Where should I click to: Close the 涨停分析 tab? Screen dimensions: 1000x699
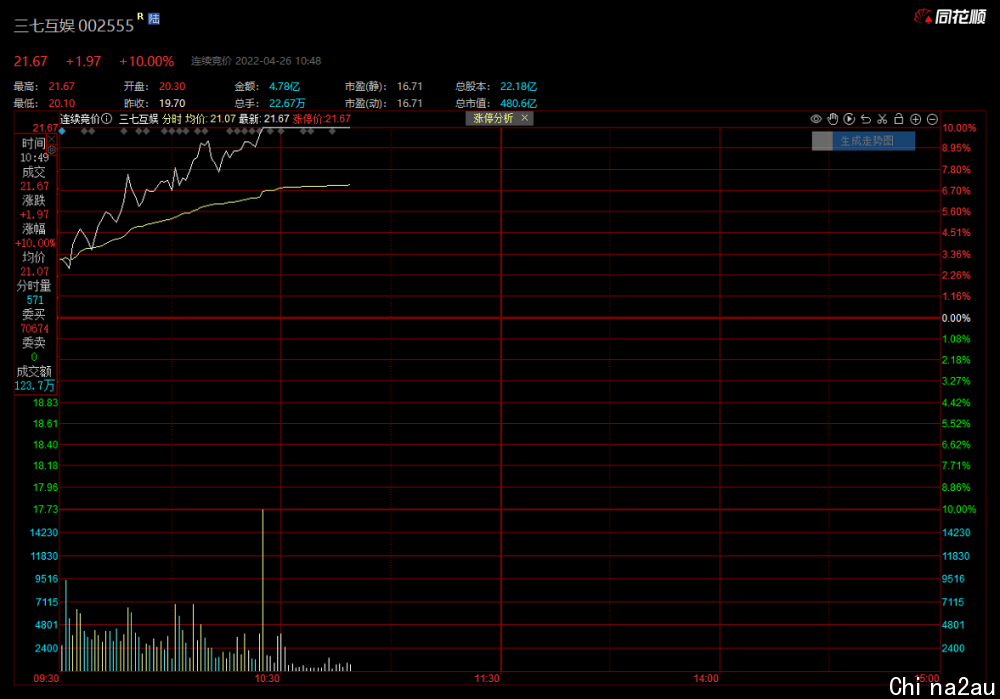coord(525,118)
